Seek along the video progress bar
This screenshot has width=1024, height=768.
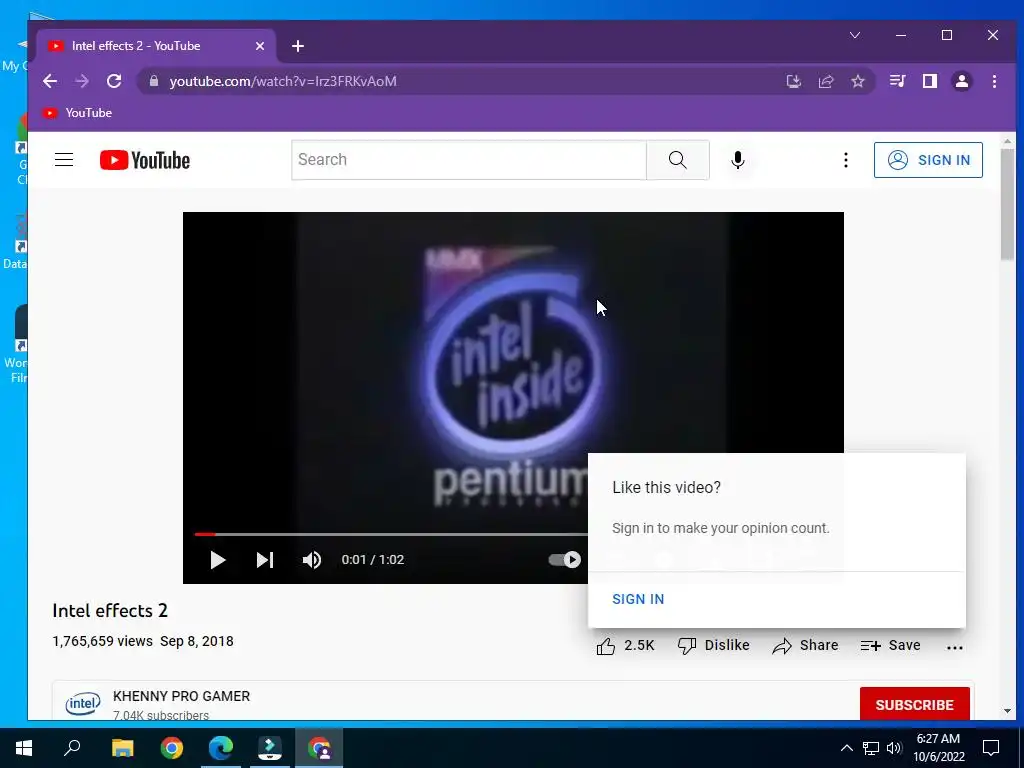[x=391, y=534]
